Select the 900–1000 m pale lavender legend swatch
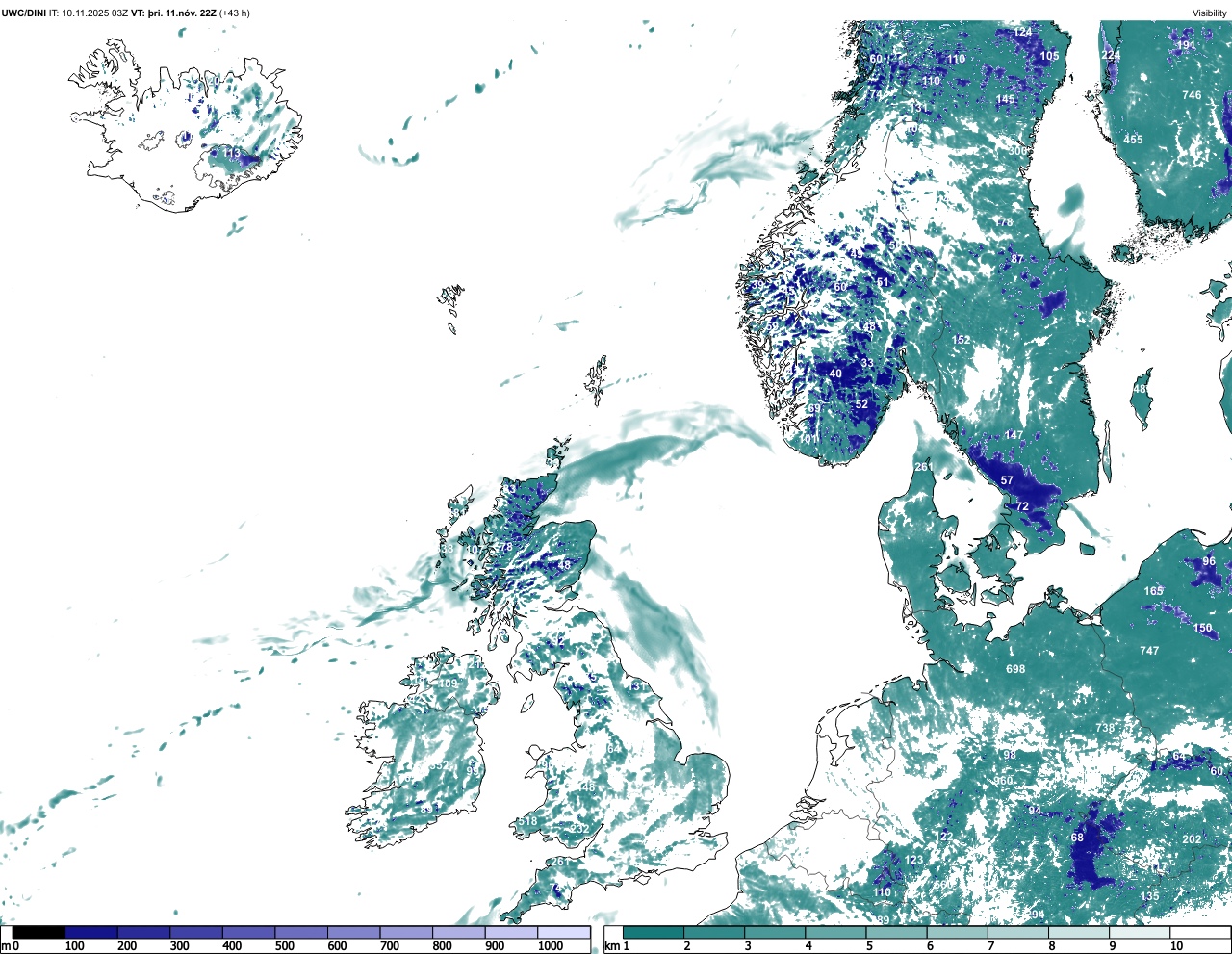 pos(511,932)
